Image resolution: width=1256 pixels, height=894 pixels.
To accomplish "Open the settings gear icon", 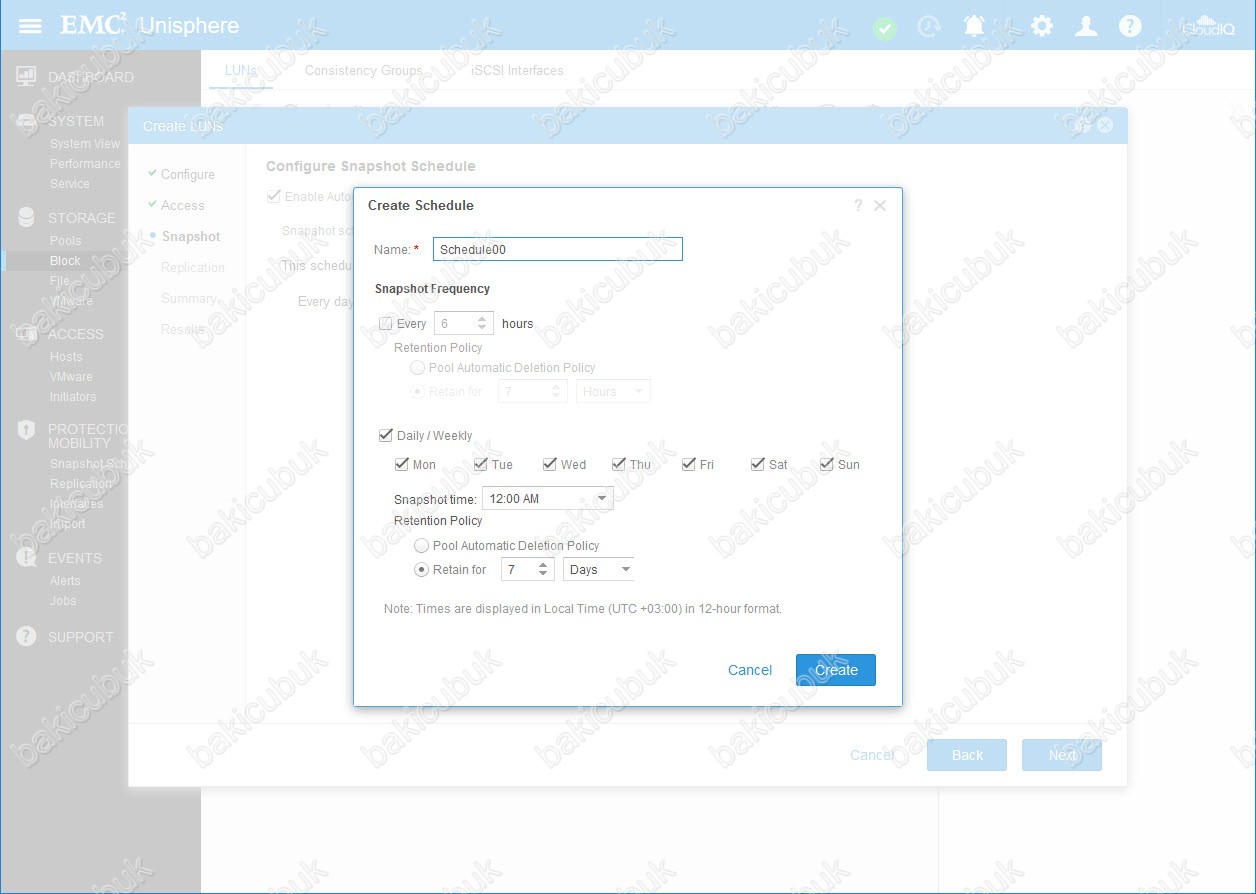I will pos(1042,26).
